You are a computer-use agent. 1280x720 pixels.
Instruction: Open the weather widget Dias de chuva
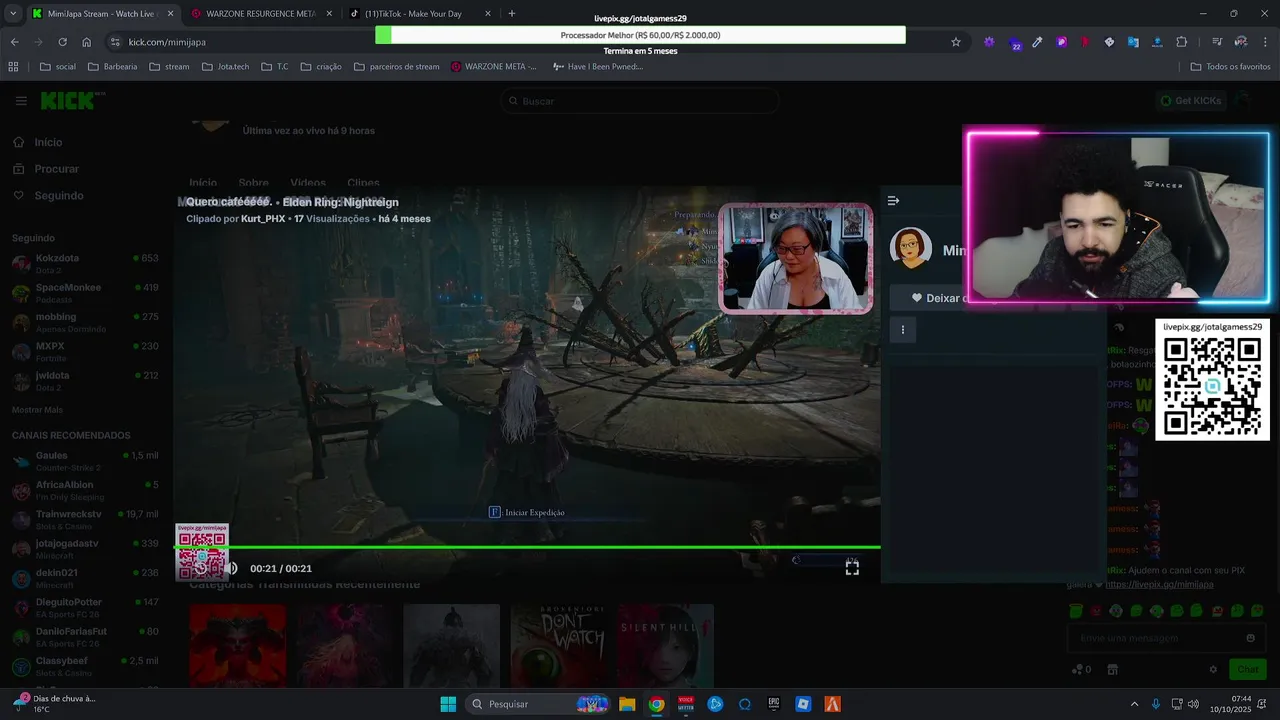coord(55,704)
